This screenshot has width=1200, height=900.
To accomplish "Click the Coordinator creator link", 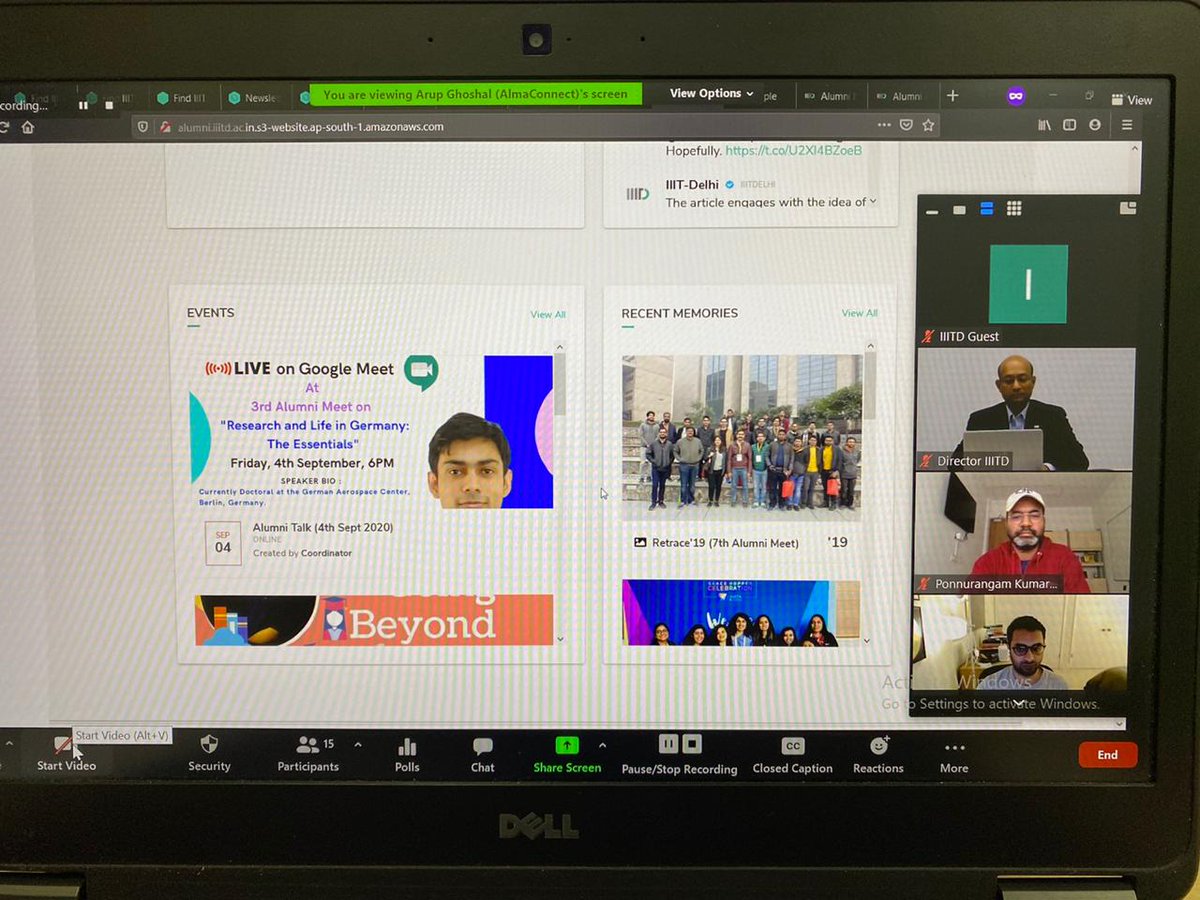I will click(x=326, y=553).
